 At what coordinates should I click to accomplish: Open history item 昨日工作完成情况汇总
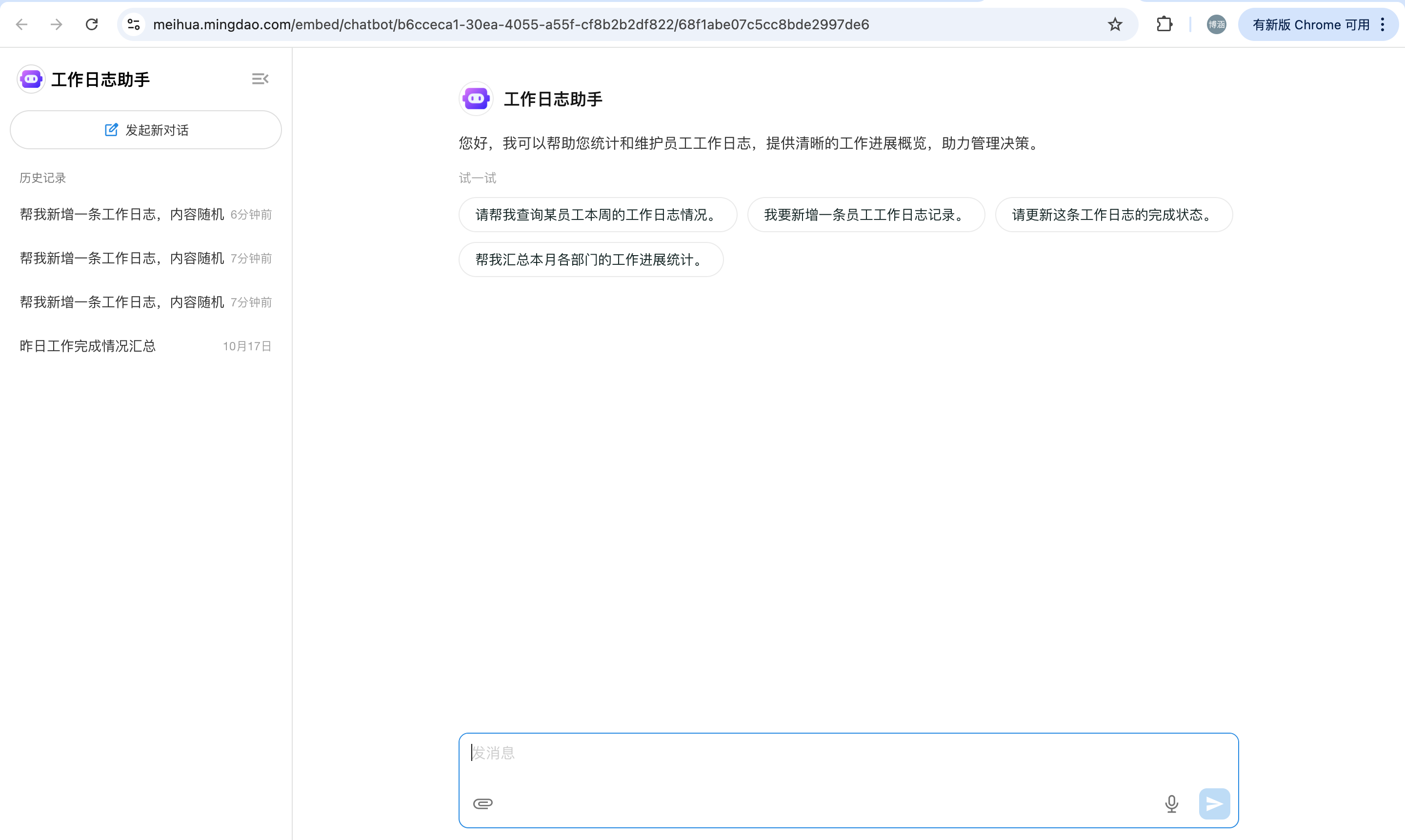coord(88,346)
